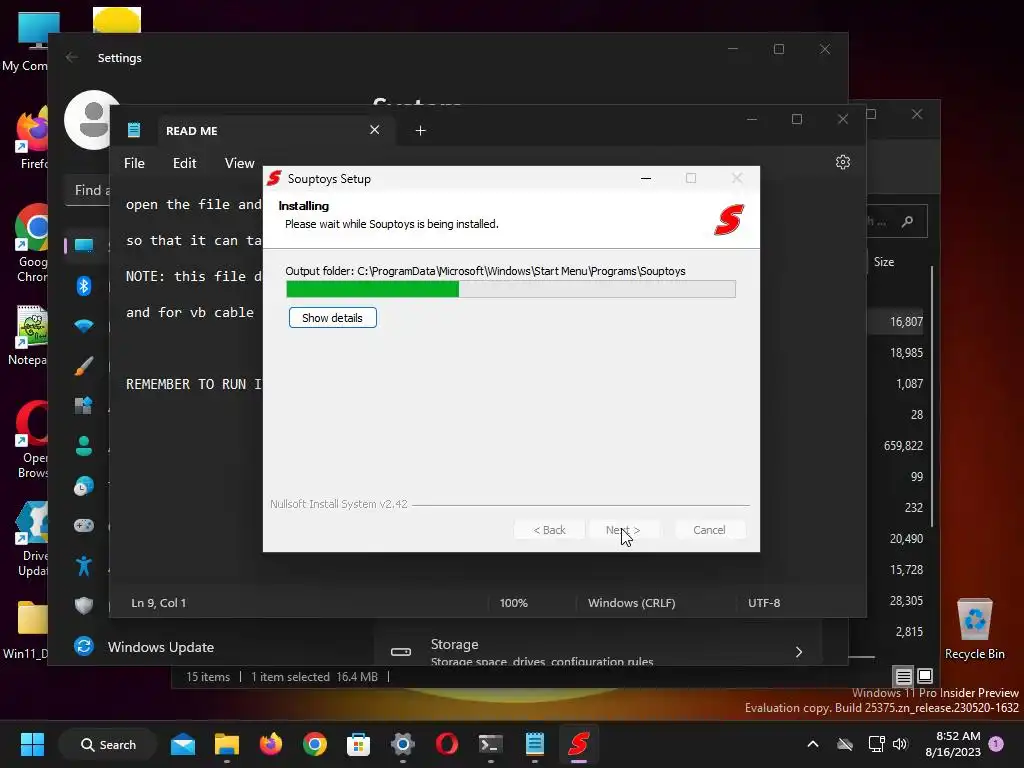Switch File Explorer to details view
The height and width of the screenshot is (768, 1024).
(x=903, y=676)
